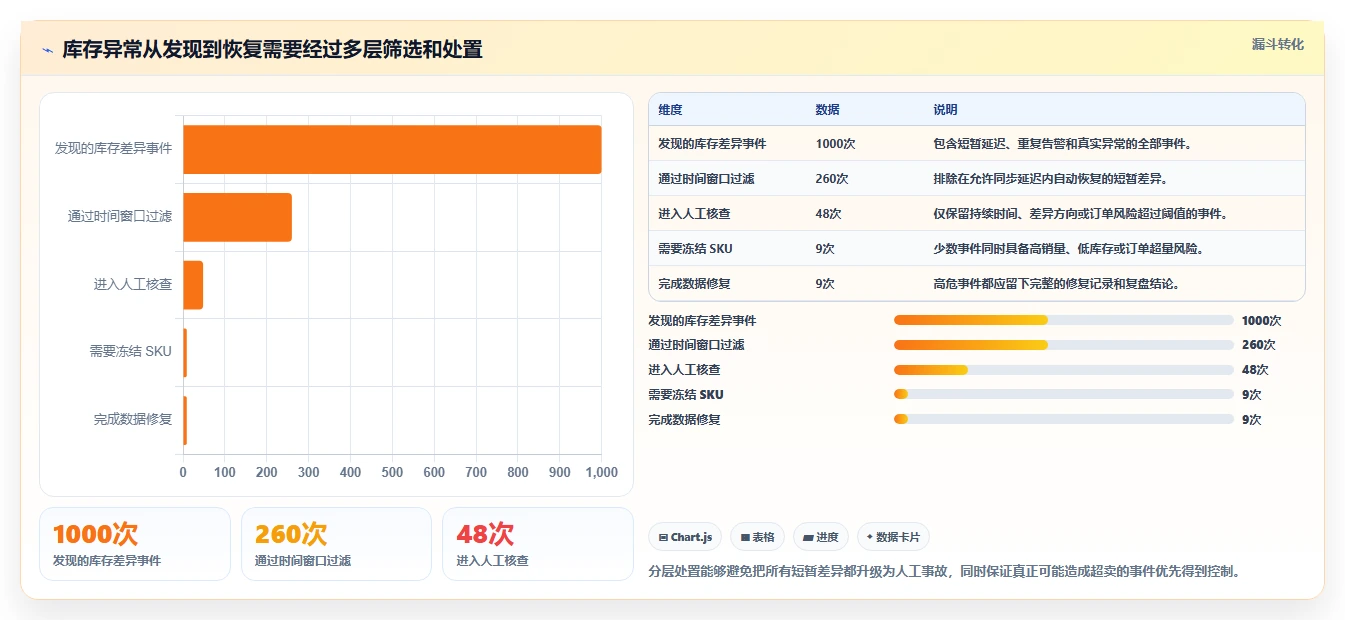The width and height of the screenshot is (1345, 620).
Task: Click chart axis label 进入人工核查
Action: tap(133, 285)
